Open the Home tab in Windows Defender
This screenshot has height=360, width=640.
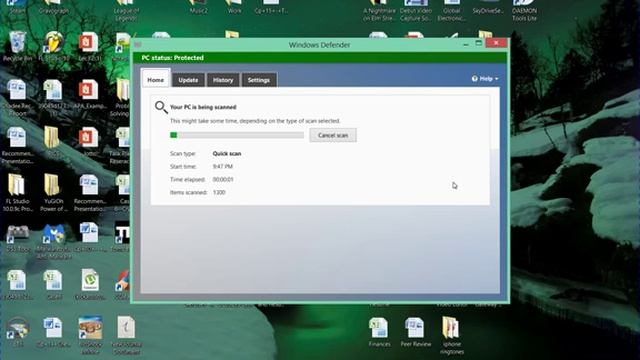[156, 80]
